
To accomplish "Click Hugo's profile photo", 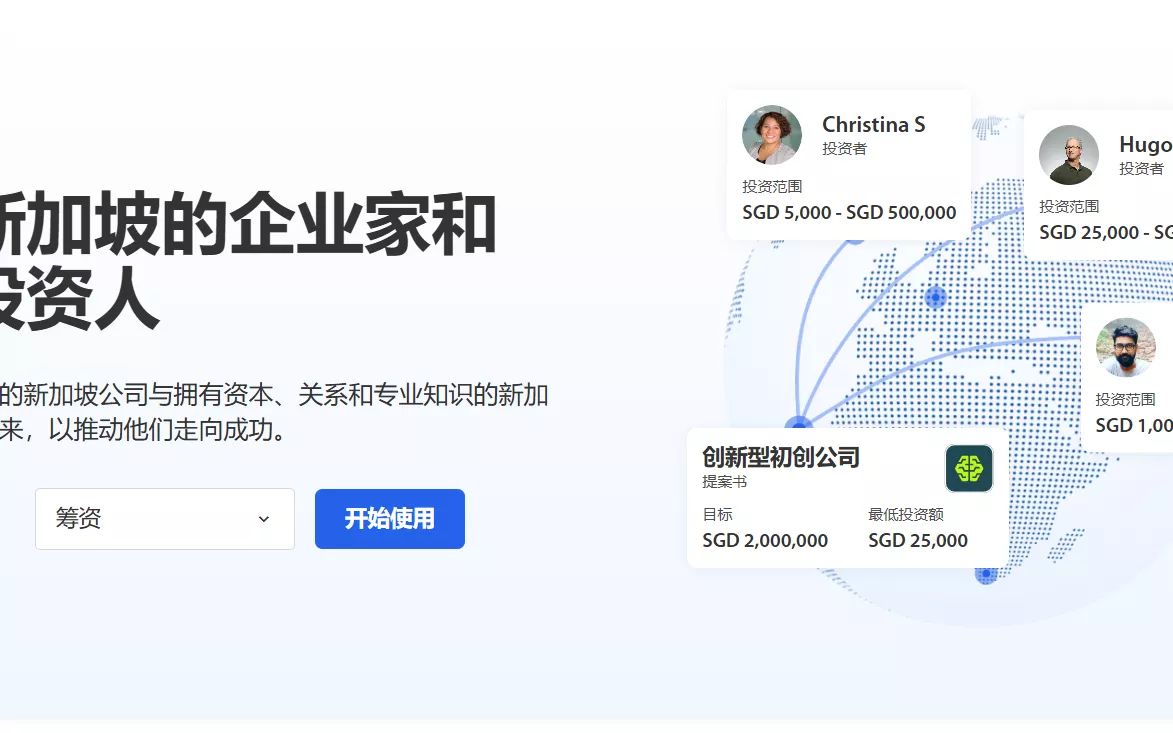I will tap(1069, 155).
